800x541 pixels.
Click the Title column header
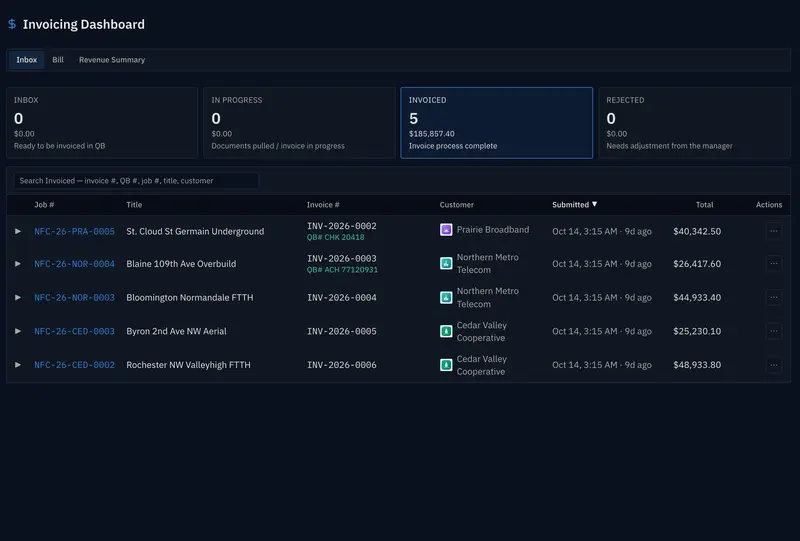pos(134,205)
